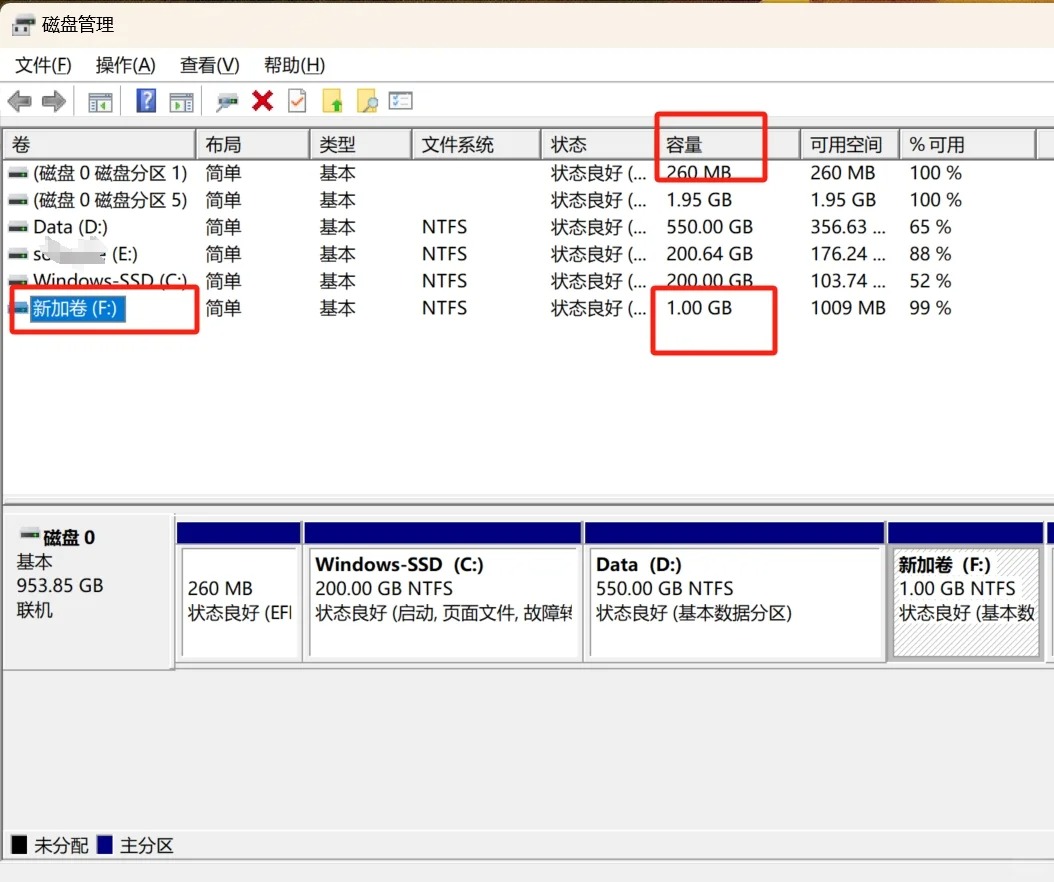The image size is (1054, 882).
Task: Click the 1009 MB free space cell
Action: pos(848,308)
